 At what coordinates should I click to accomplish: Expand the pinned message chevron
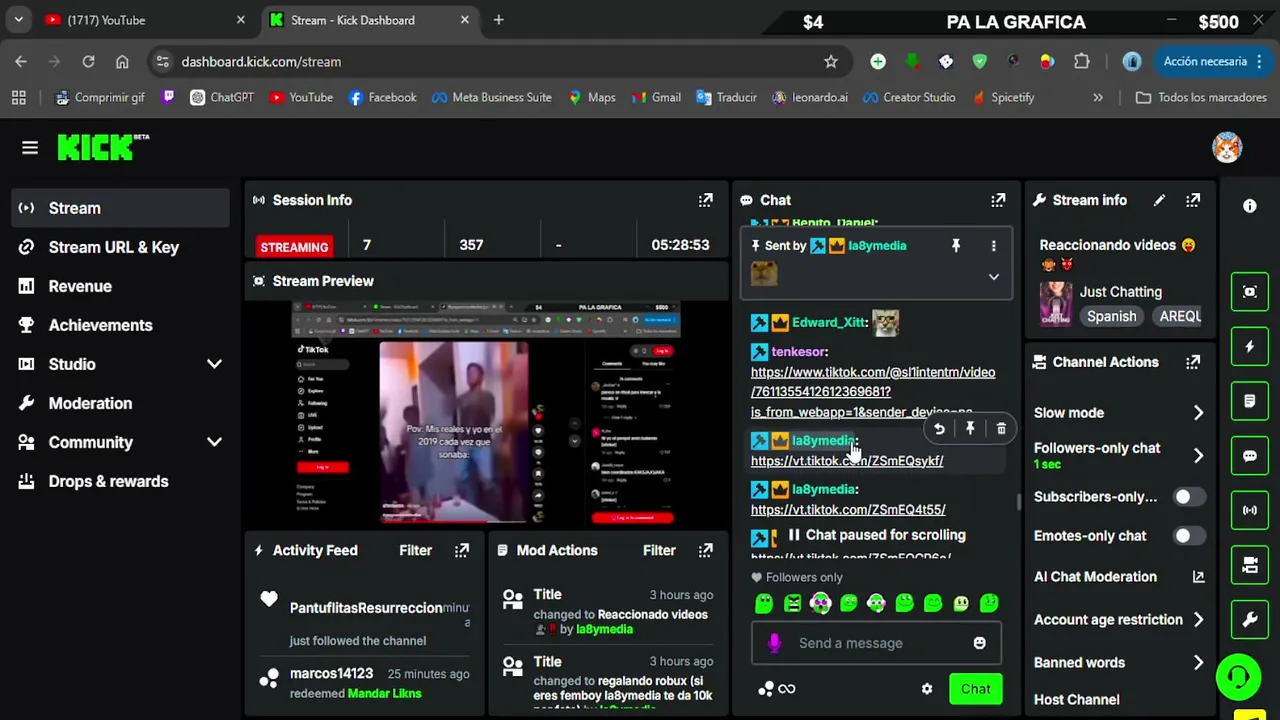(x=993, y=277)
